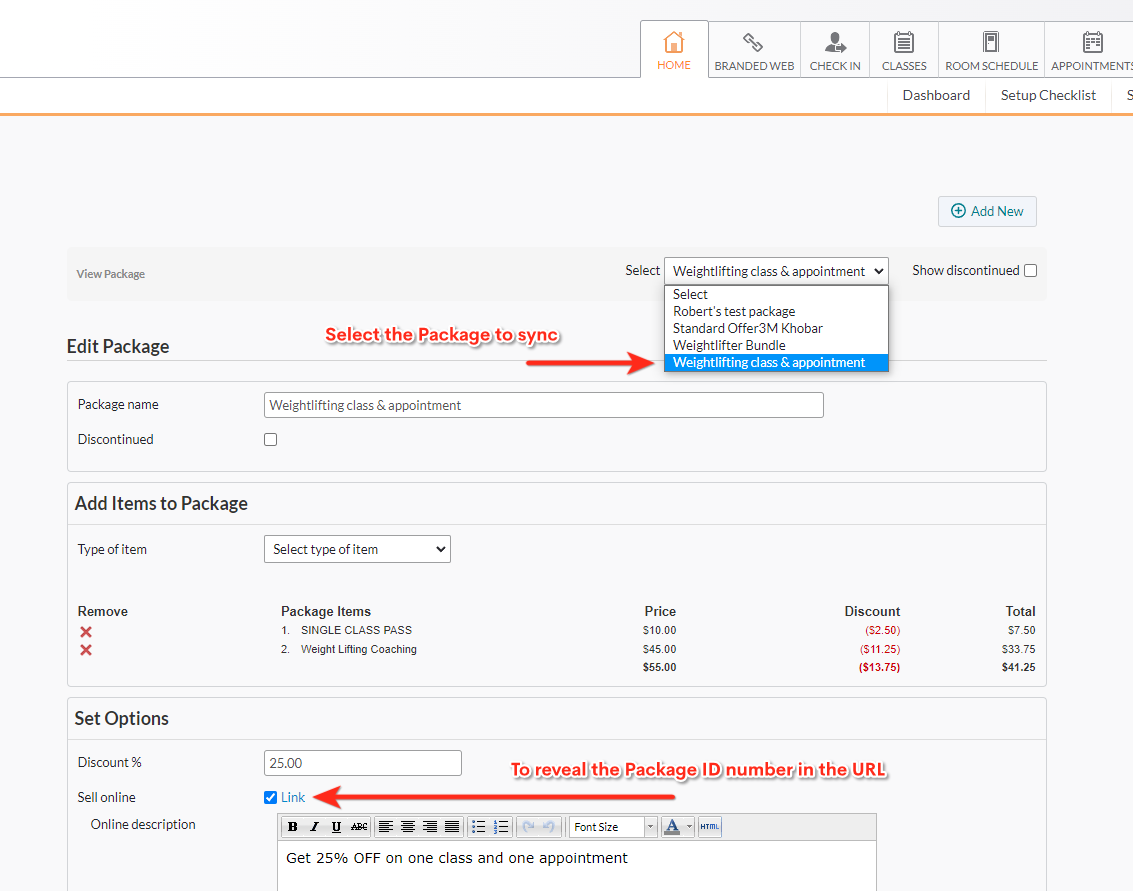1133x891 pixels.
Task: Center align the description text
Action: [408, 827]
